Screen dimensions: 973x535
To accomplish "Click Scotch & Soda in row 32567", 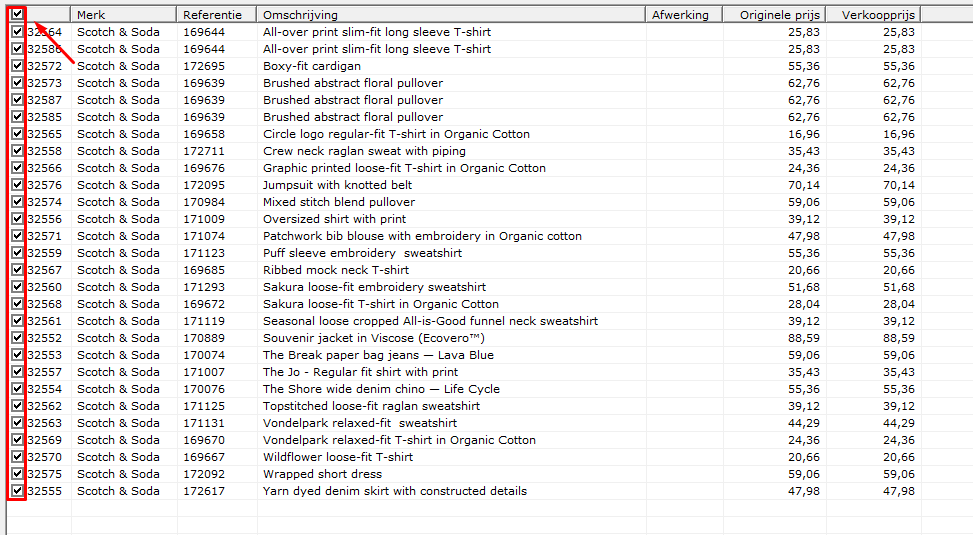I will coord(118,270).
